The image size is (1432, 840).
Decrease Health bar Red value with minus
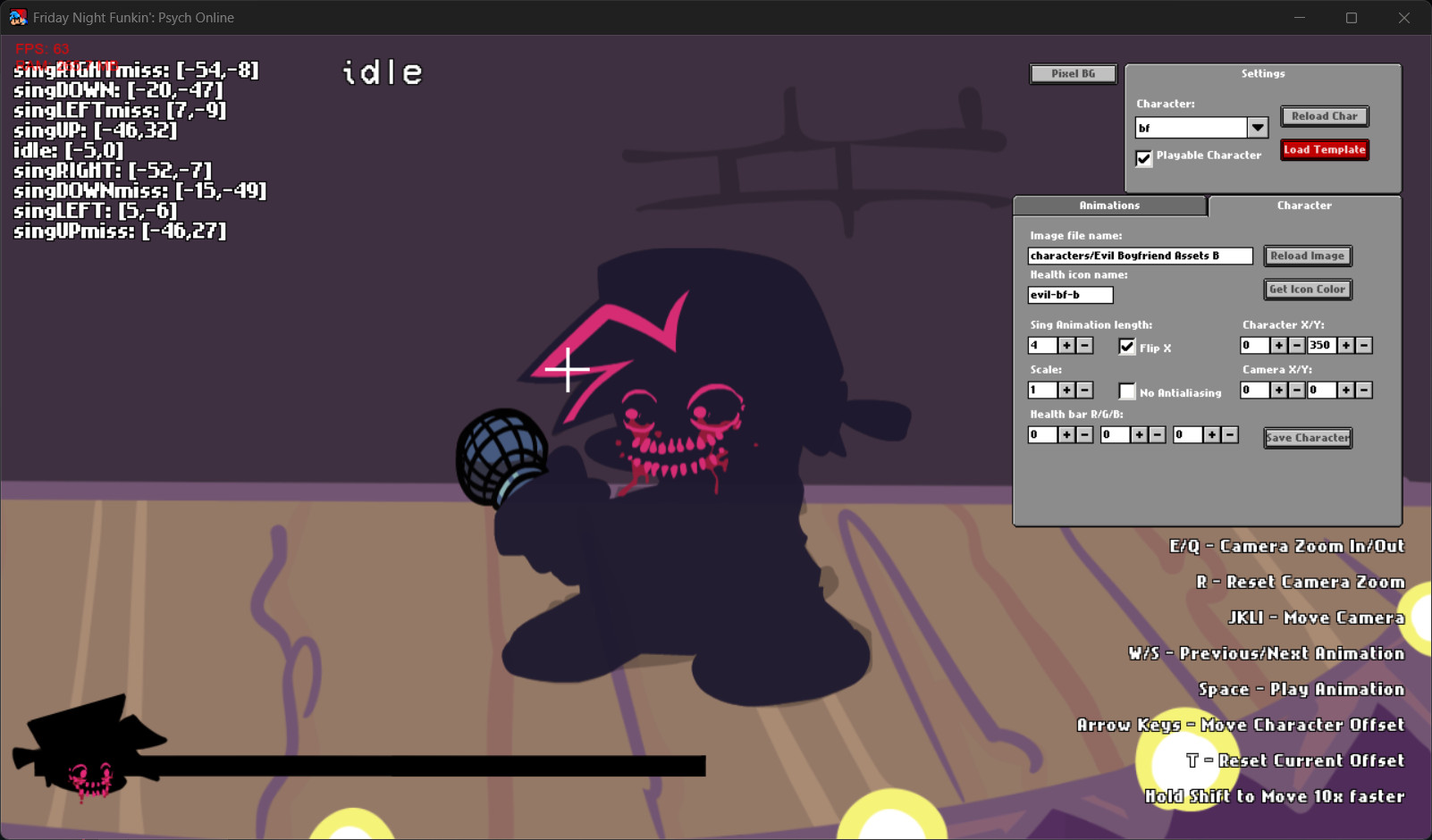tap(1084, 434)
